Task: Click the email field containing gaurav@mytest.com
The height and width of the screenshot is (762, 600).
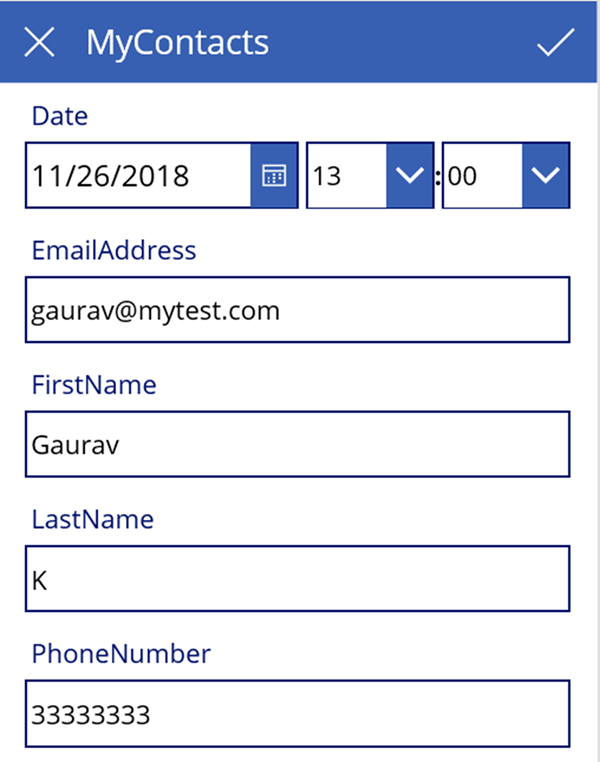Action: (x=297, y=311)
